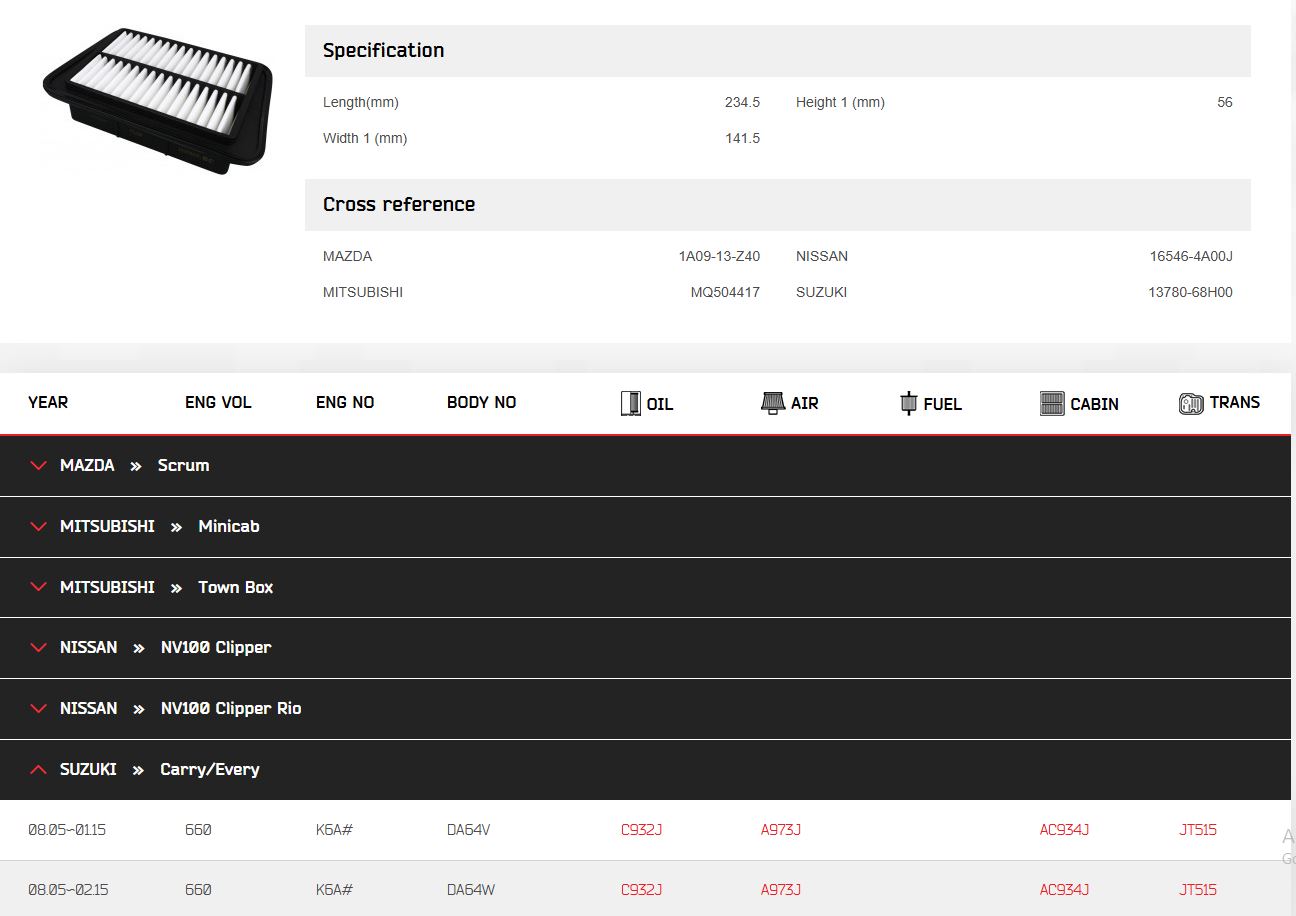Open JT515 trans filter for DA64V
This screenshot has height=916, width=1296.
(x=1198, y=830)
